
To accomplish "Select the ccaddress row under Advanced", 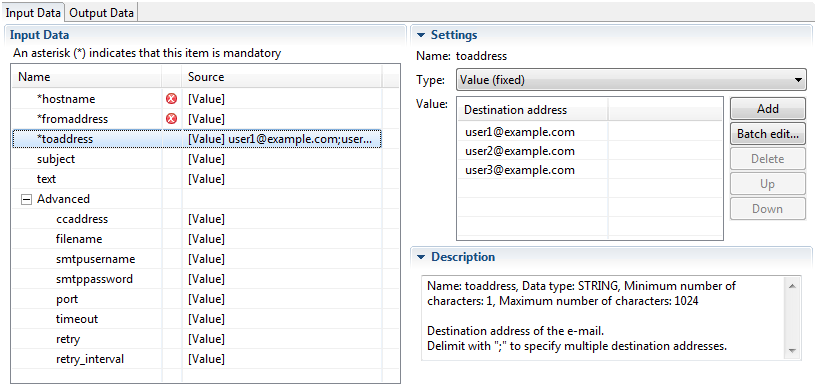I will pyautogui.click(x=197, y=219).
